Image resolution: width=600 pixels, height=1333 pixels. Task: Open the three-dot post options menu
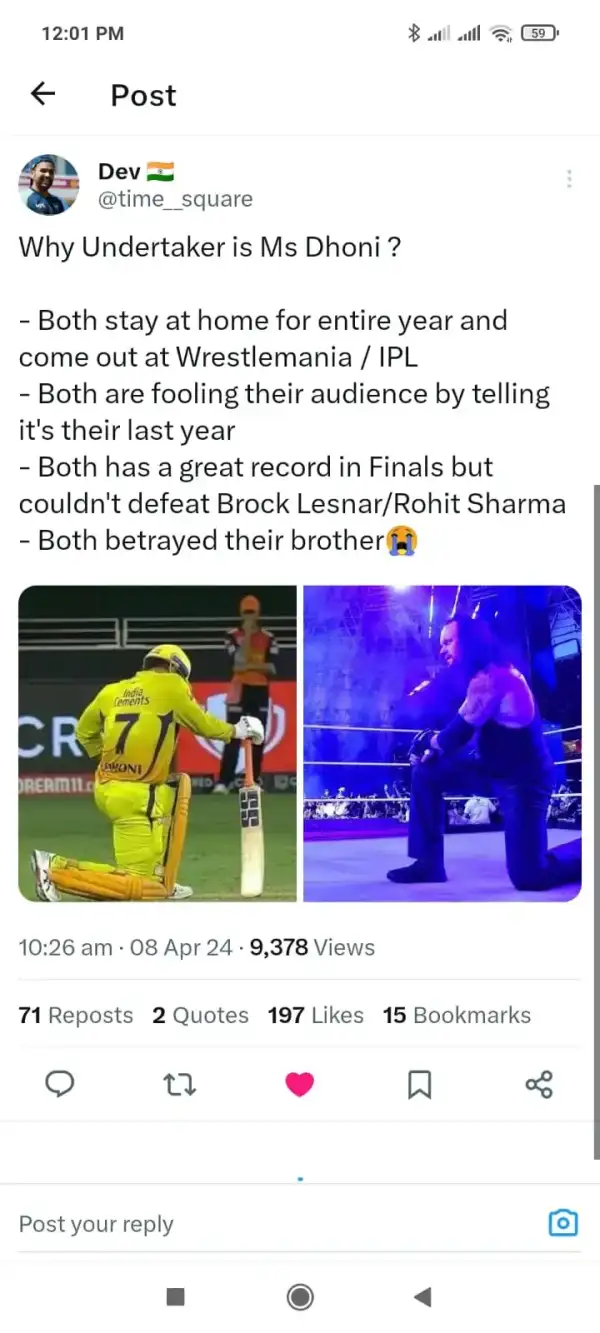569,179
